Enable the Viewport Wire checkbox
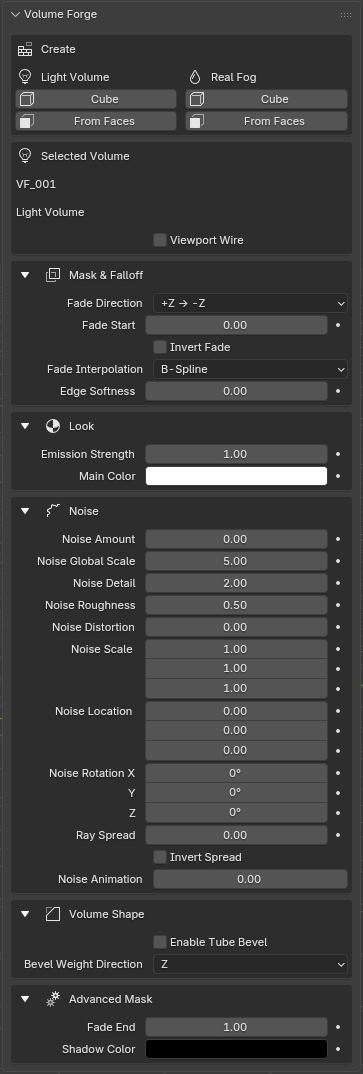 [160, 240]
